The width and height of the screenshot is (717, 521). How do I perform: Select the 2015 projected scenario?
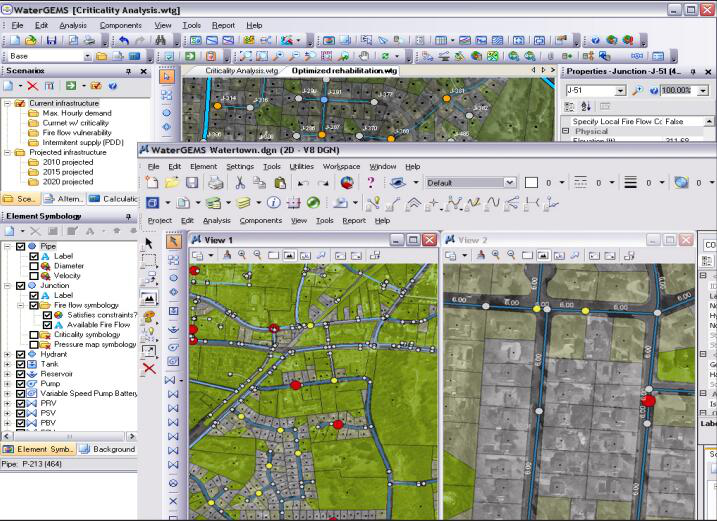[68, 172]
